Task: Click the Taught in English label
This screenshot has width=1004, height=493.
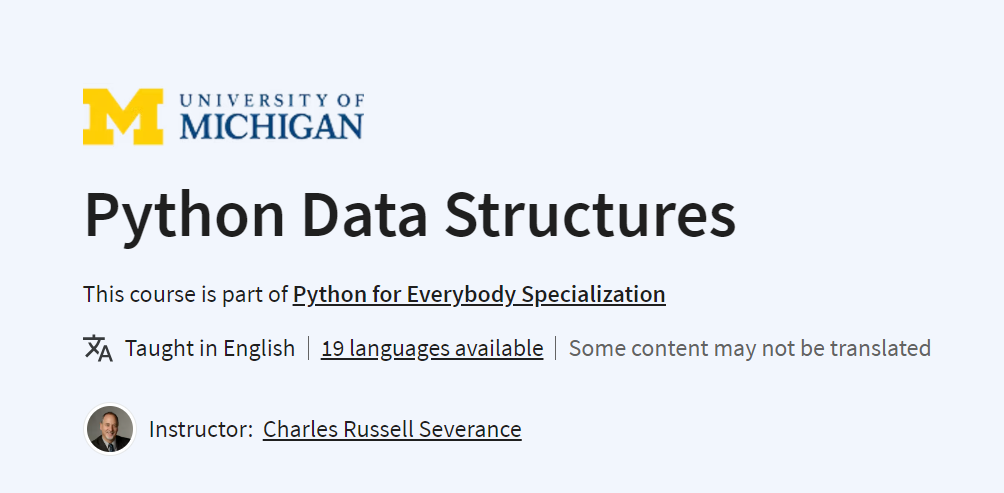Action: 210,348
